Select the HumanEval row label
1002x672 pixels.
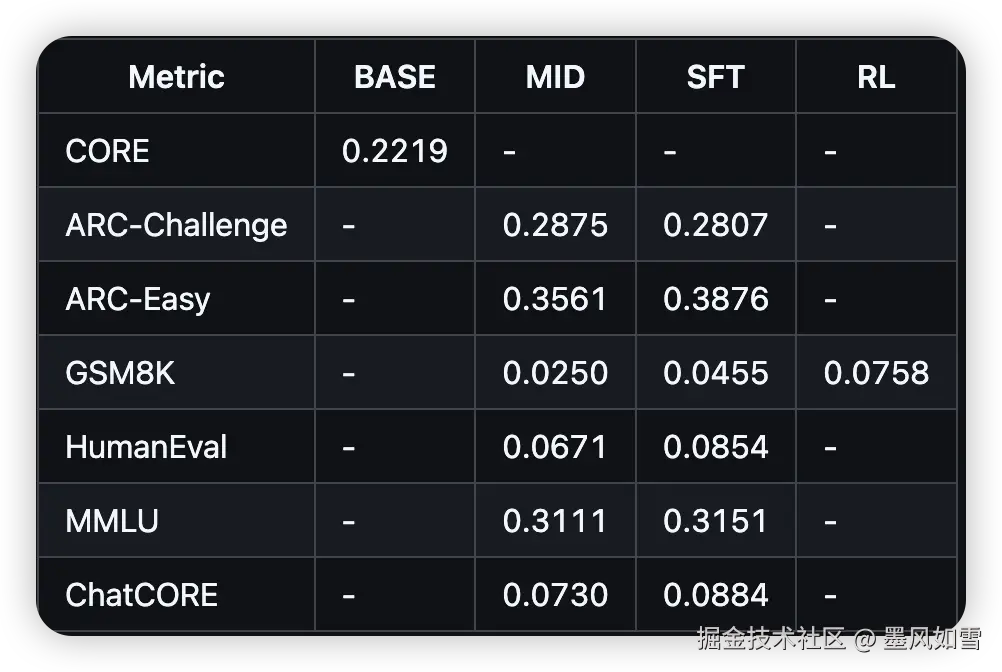click(146, 447)
